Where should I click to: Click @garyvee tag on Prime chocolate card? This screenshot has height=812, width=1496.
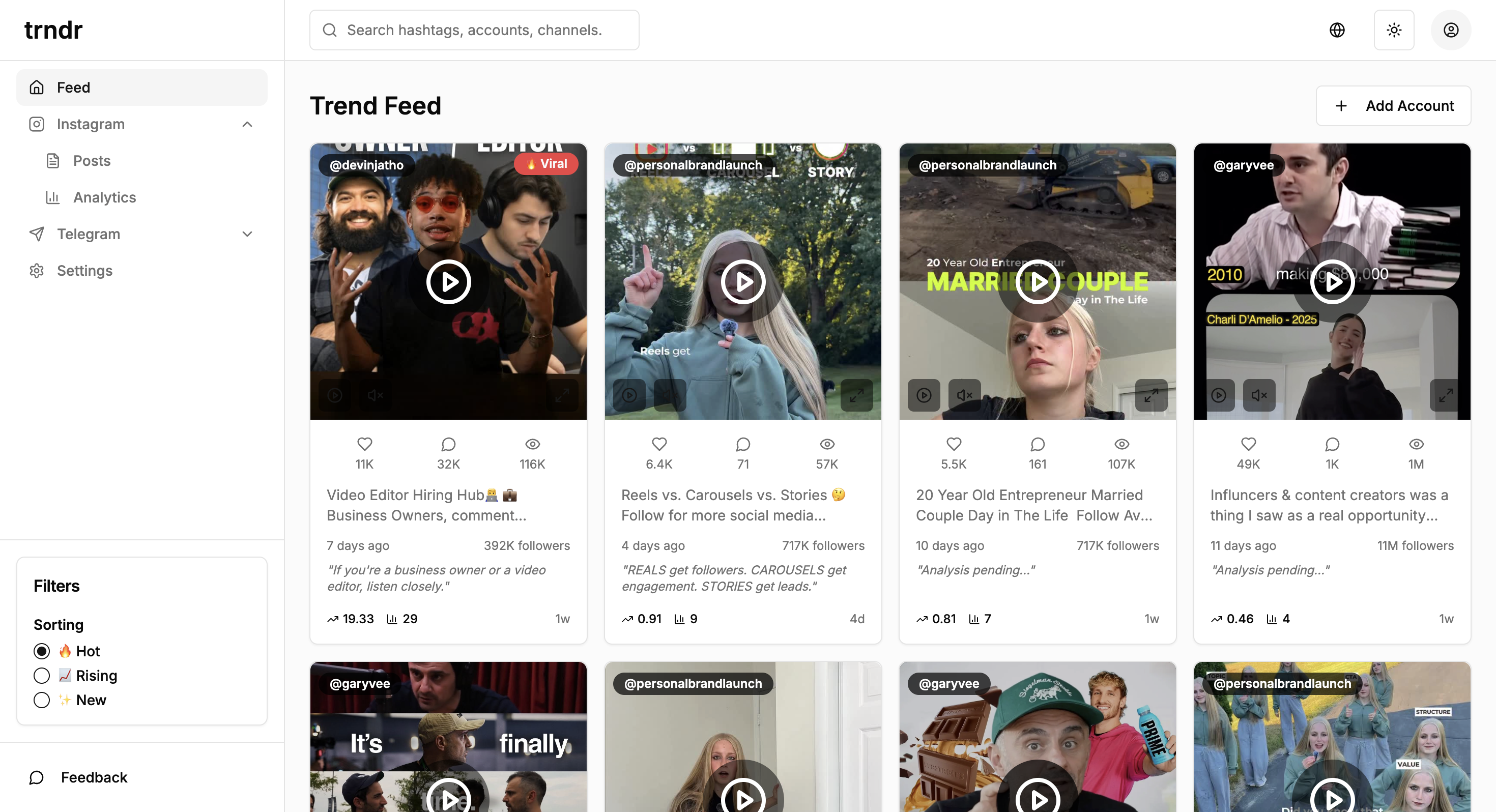click(949, 683)
